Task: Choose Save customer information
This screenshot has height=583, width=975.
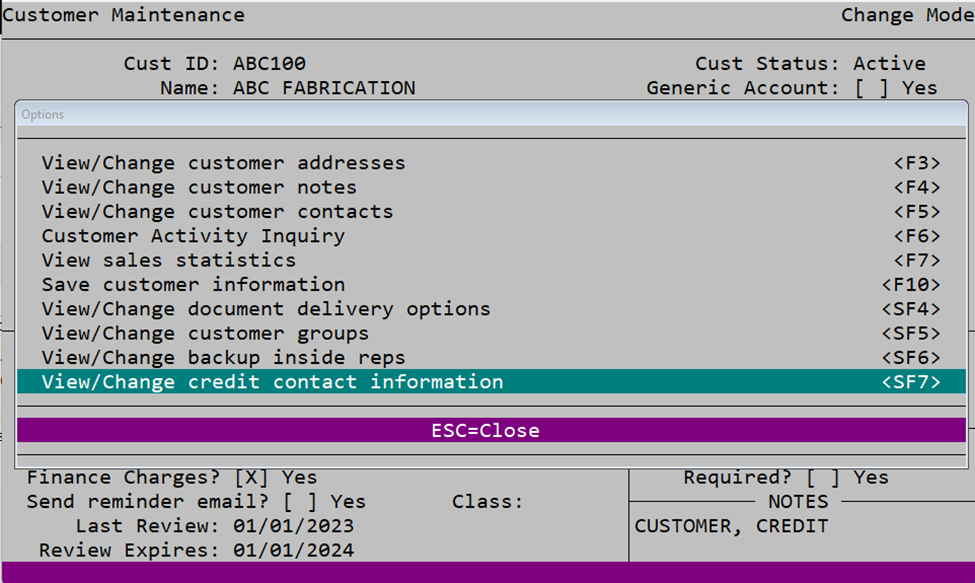Action: pos(192,284)
